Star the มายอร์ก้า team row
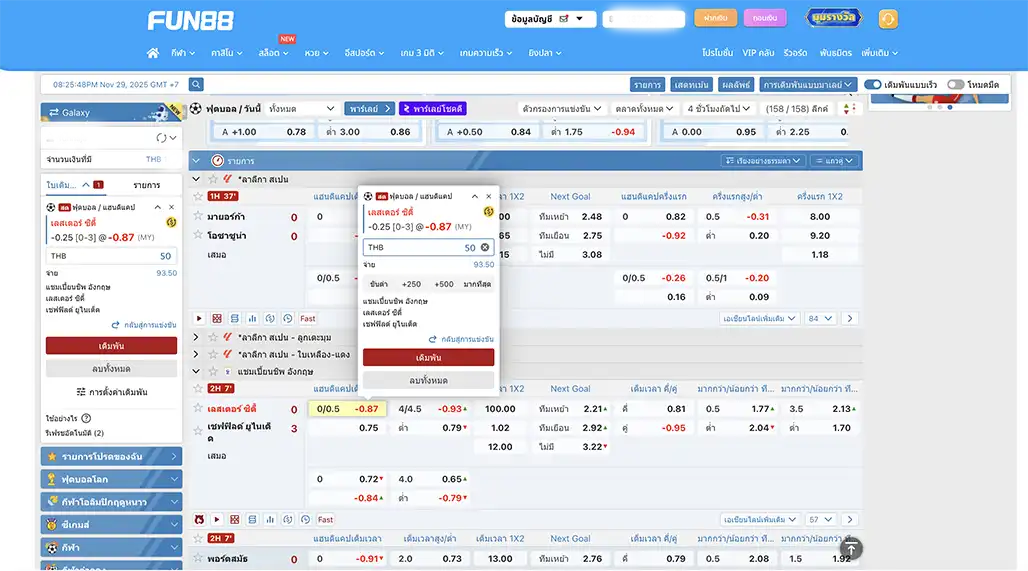 click(x=198, y=215)
